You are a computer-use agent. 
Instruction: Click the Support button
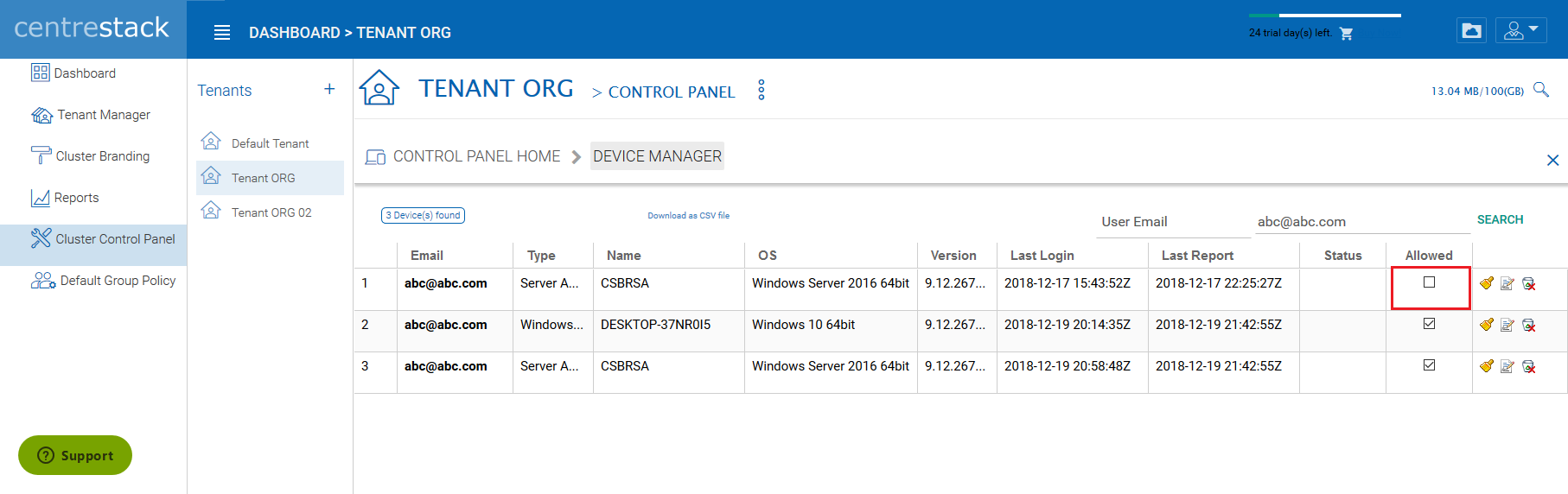pyautogui.click(x=75, y=455)
